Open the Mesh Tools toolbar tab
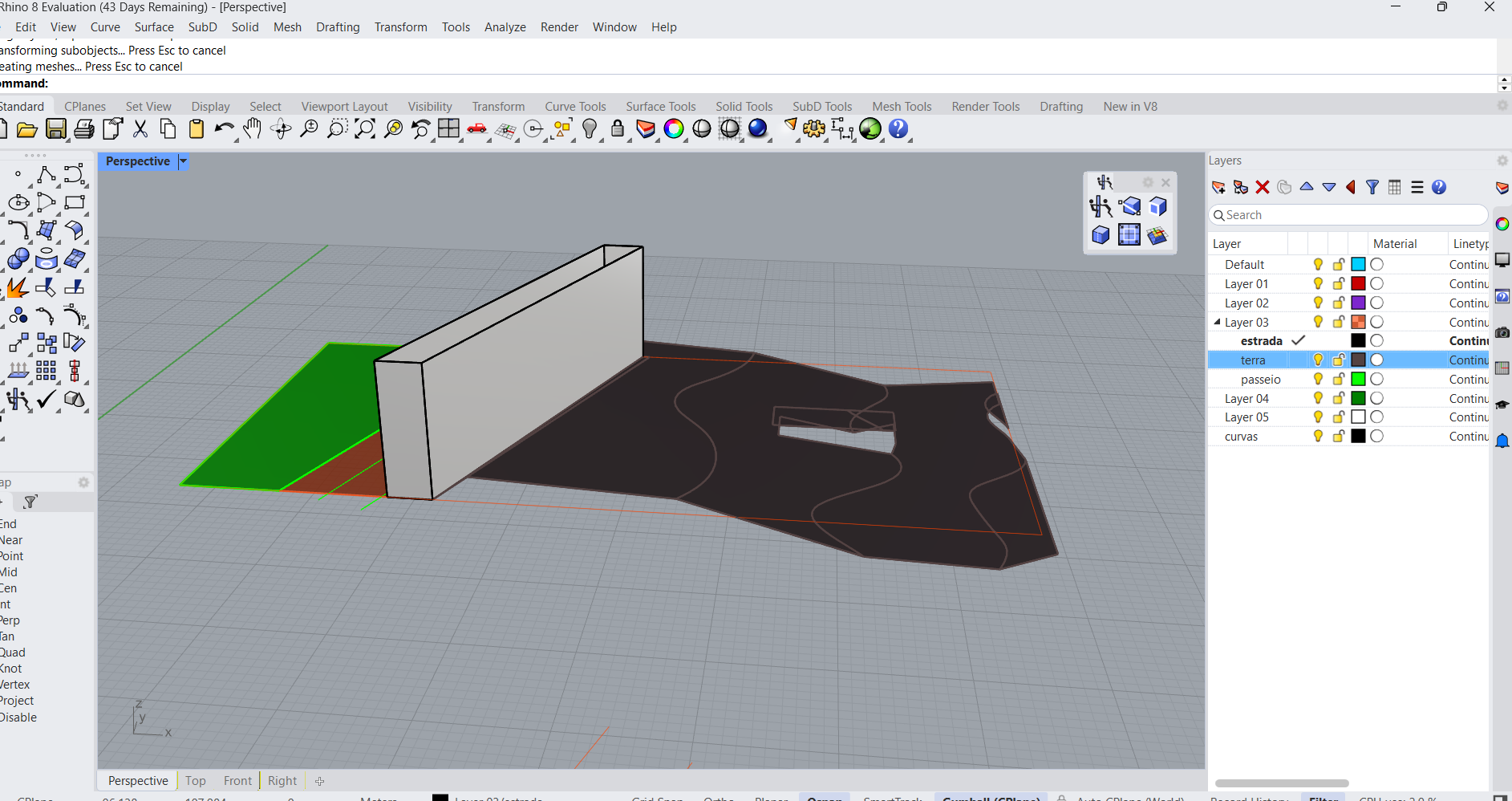The width and height of the screenshot is (1512, 801). click(902, 107)
